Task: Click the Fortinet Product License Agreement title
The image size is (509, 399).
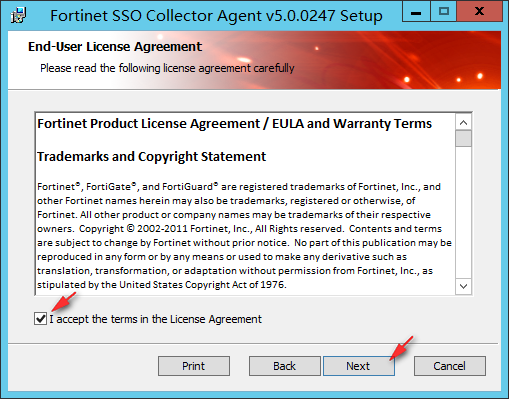Action: [234, 124]
